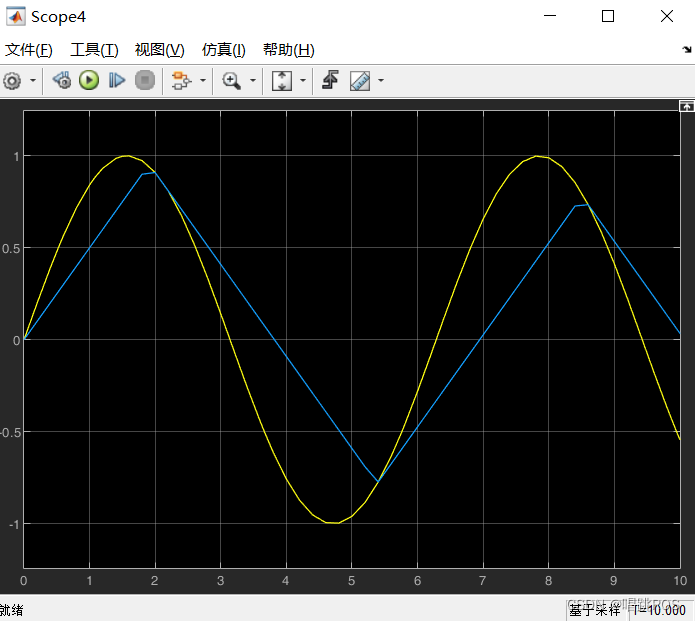Image resolution: width=695 pixels, height=621 pixels.
Task: Open the 帮助(H) menu
Action: pos(289,50)
